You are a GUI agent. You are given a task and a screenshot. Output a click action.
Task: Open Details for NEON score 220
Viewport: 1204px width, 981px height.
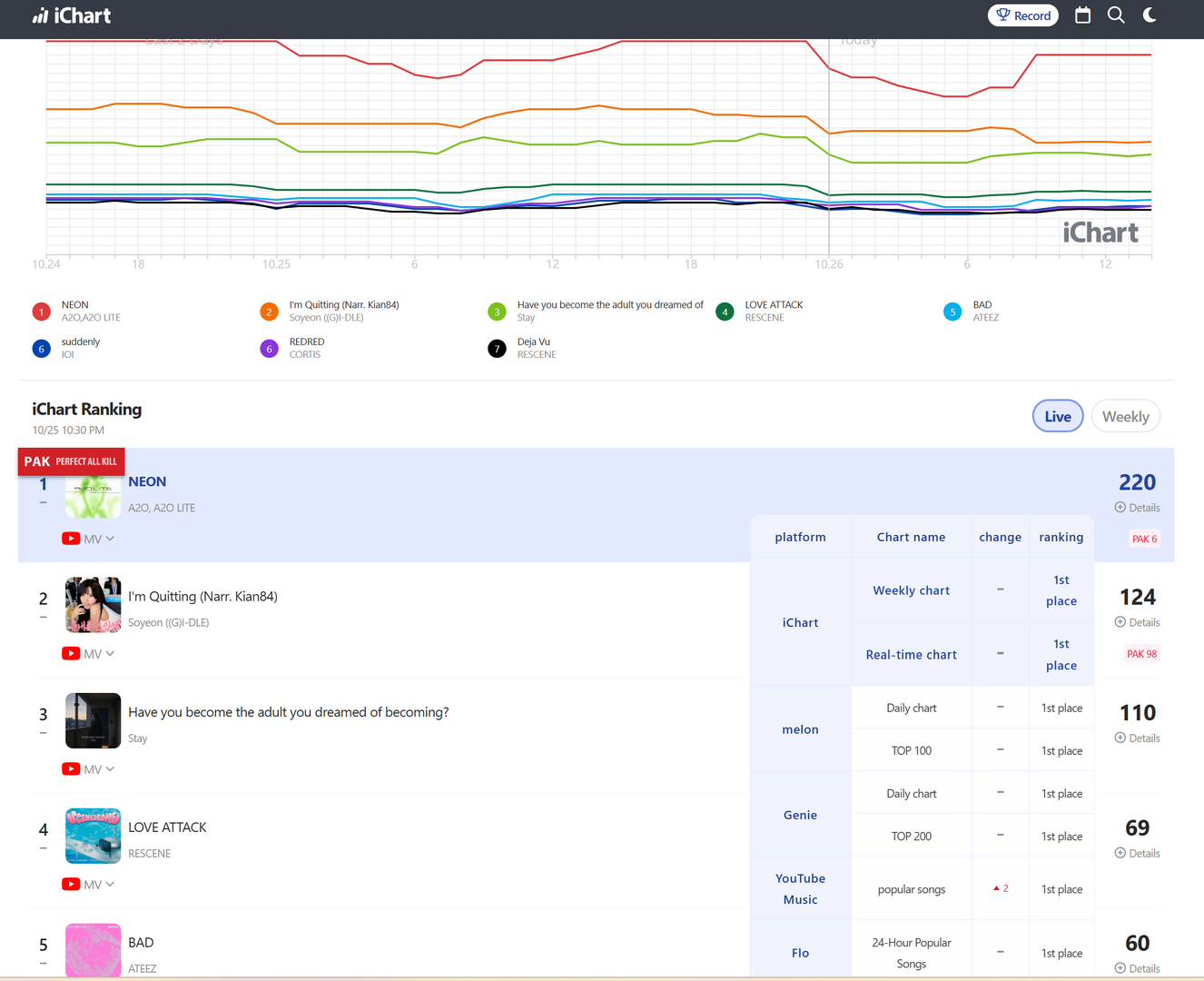[x=1138, y=508]
